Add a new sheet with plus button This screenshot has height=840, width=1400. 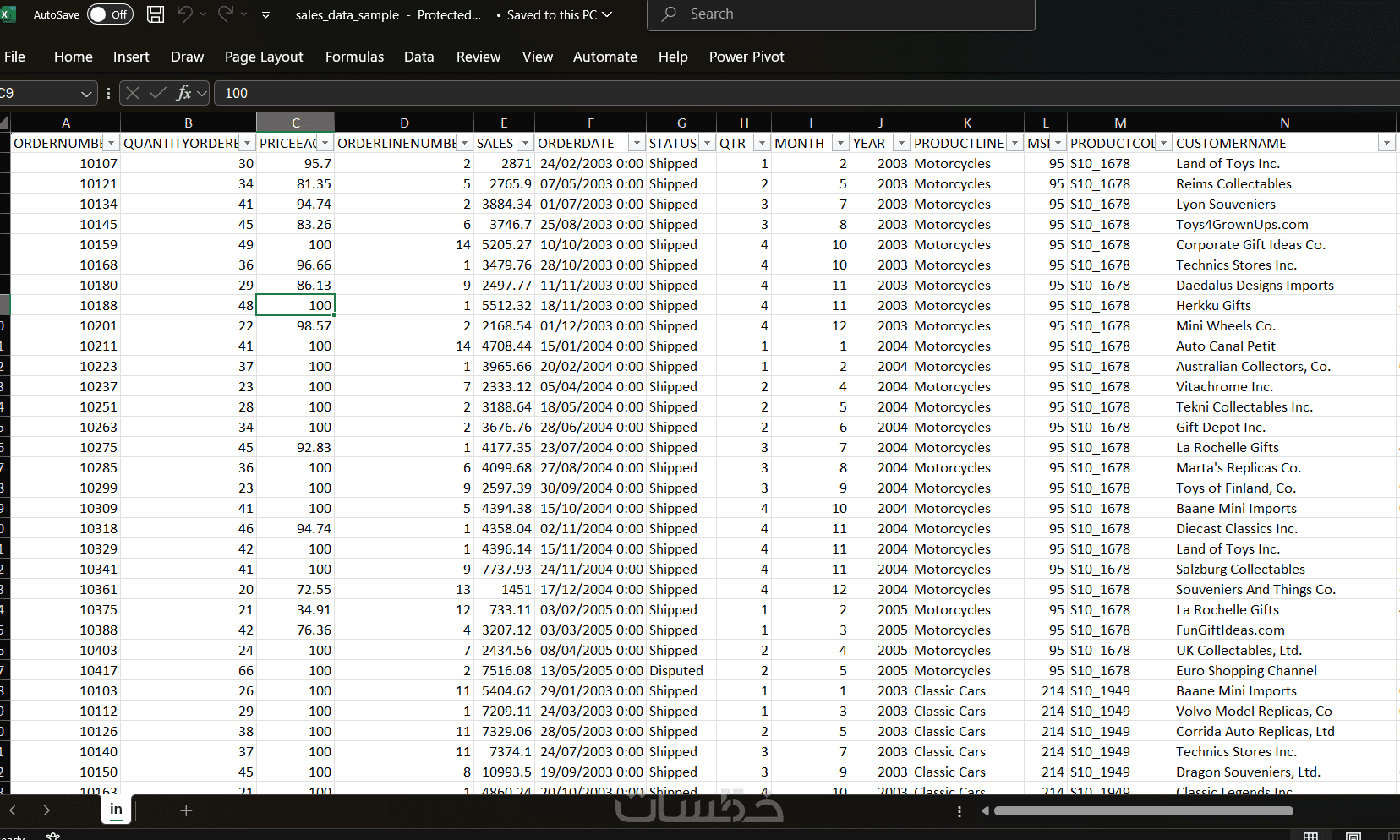tap(186, 810)
